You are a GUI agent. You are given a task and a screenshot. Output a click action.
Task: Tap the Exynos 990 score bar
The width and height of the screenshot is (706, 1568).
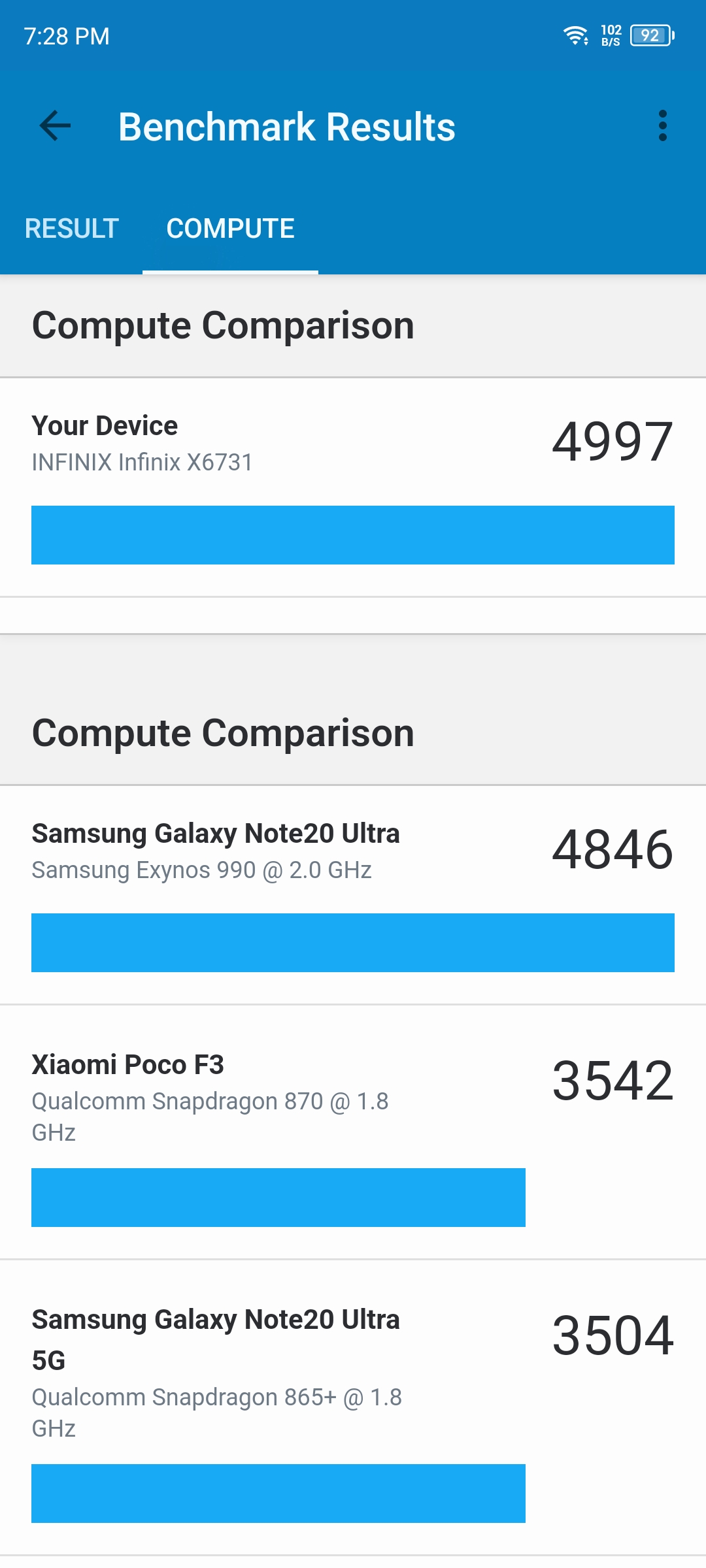tap(353, 943)
